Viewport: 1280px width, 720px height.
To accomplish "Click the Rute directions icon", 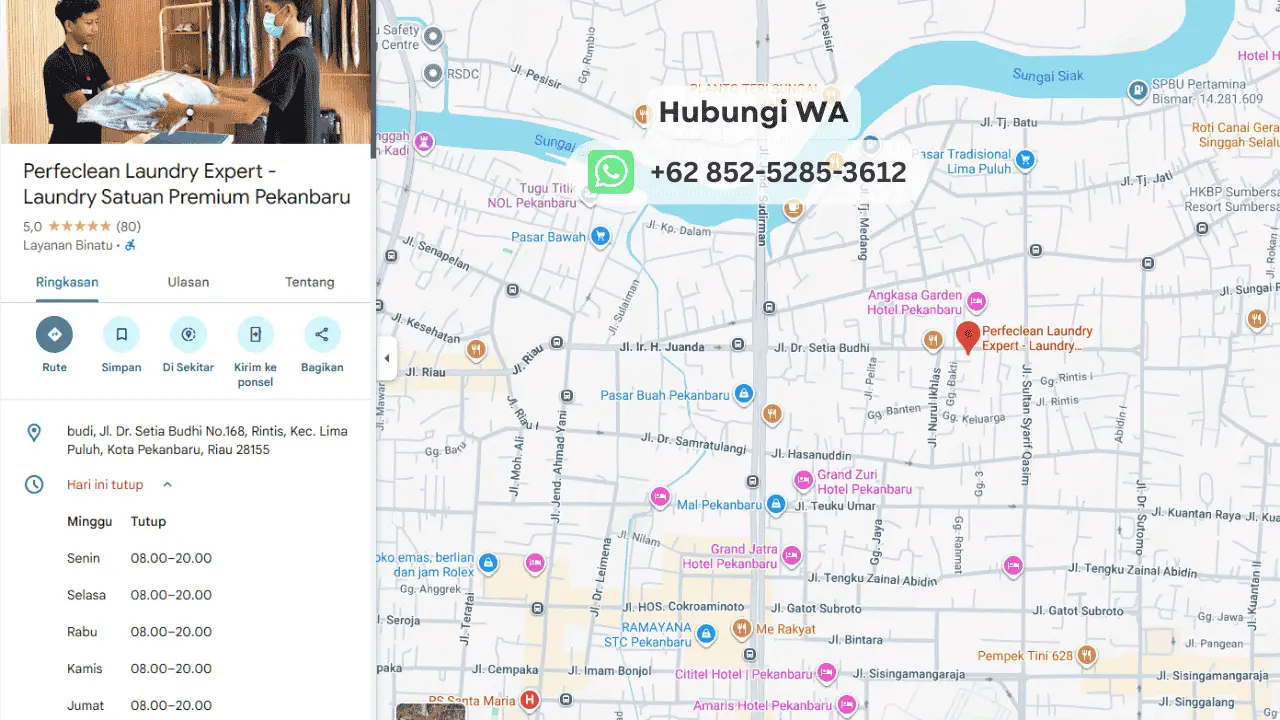I will pos(54,334).
